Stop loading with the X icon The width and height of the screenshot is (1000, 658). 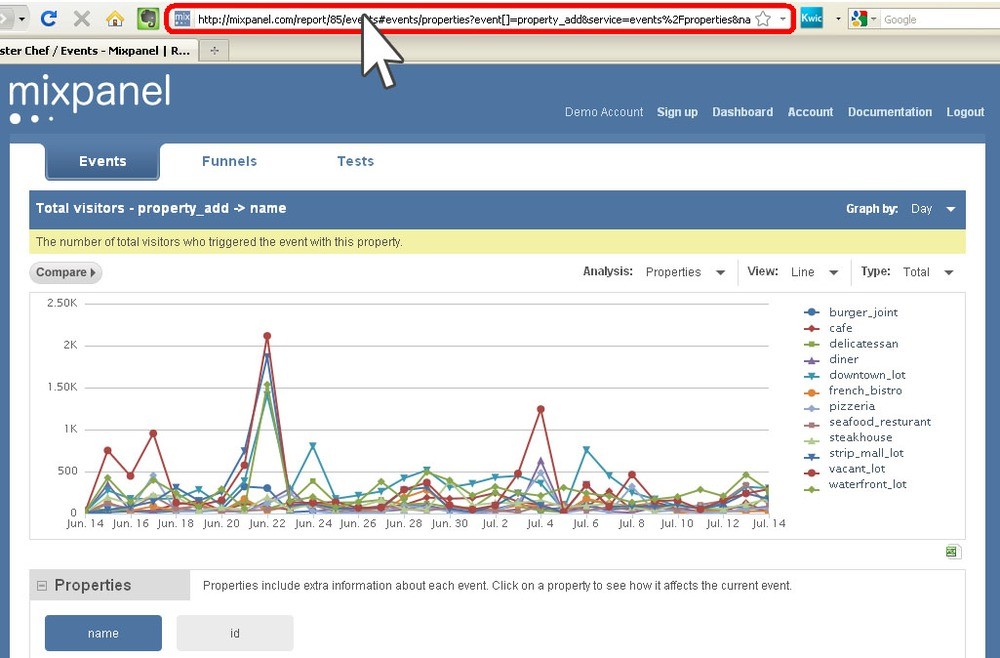click(x=82, y=18)
